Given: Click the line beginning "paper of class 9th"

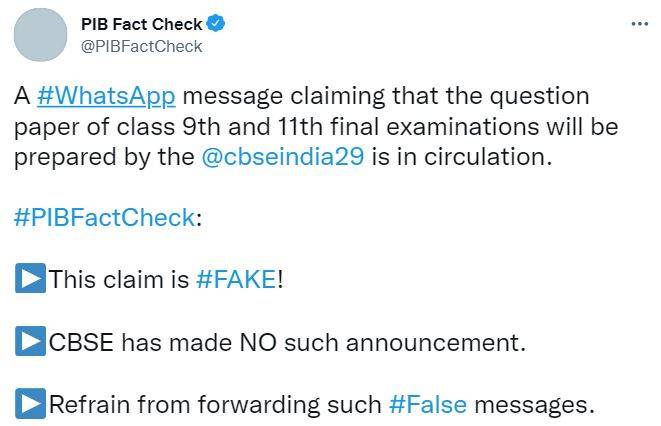Looking at the screenshot, I should coord(316,128).
